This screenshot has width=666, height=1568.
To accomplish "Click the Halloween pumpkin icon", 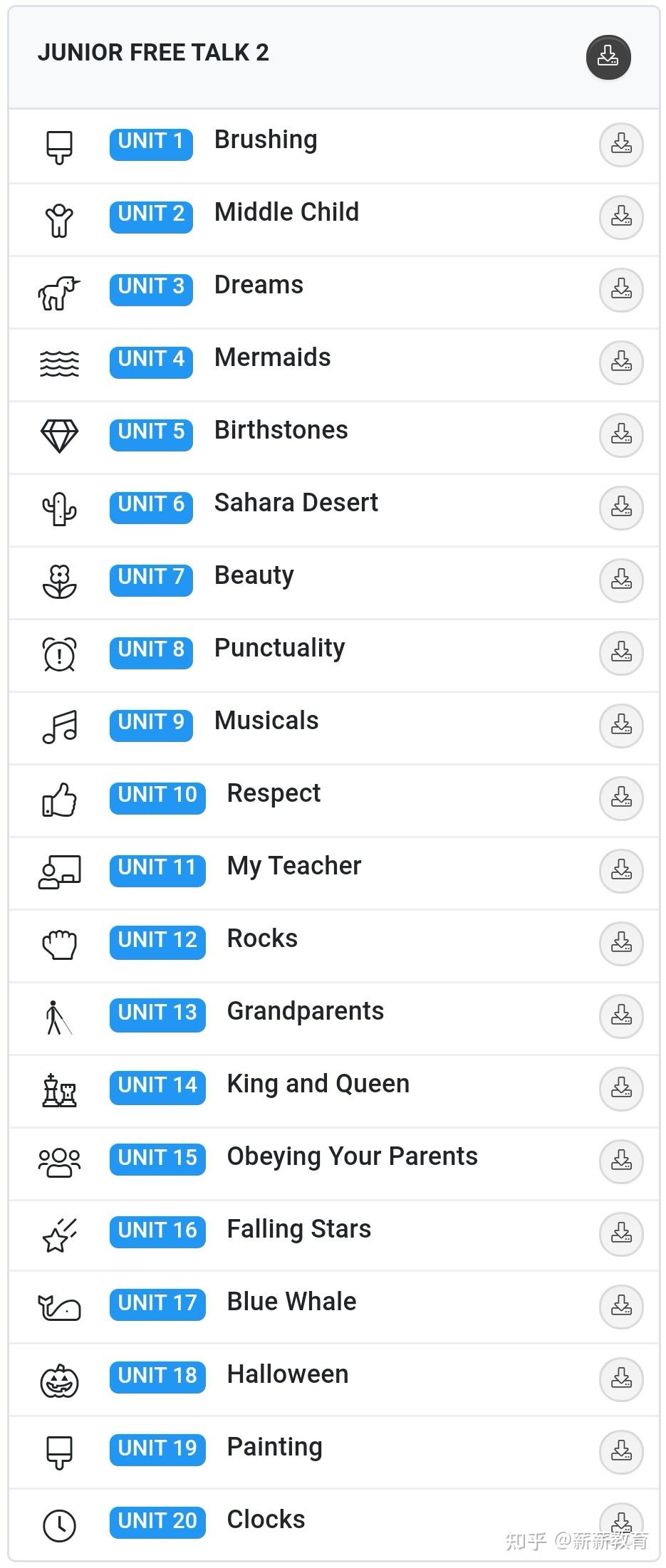I will coord(59,1380).
